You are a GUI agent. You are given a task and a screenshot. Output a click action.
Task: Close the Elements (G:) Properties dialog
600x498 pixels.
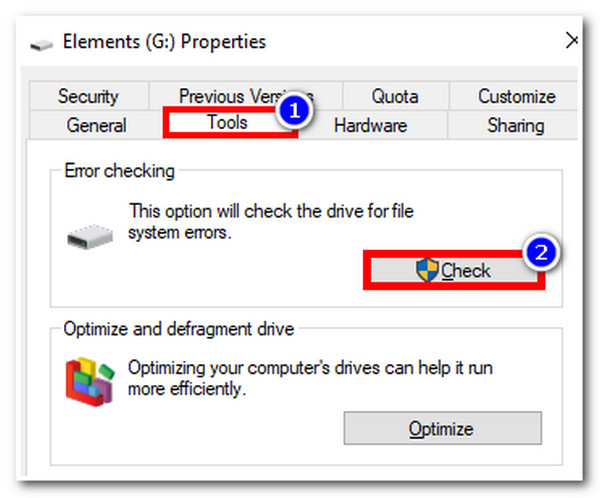[572, 41]
